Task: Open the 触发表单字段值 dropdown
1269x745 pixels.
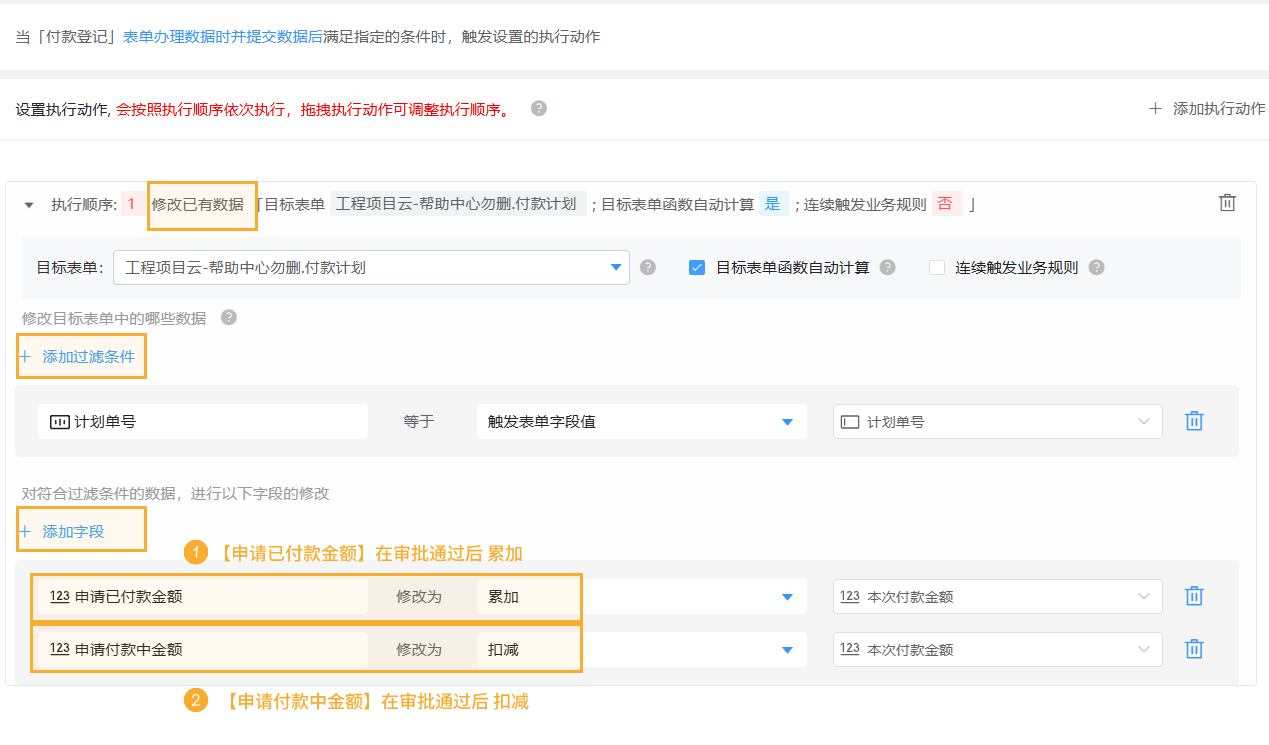Action: [x=787, y=422]
